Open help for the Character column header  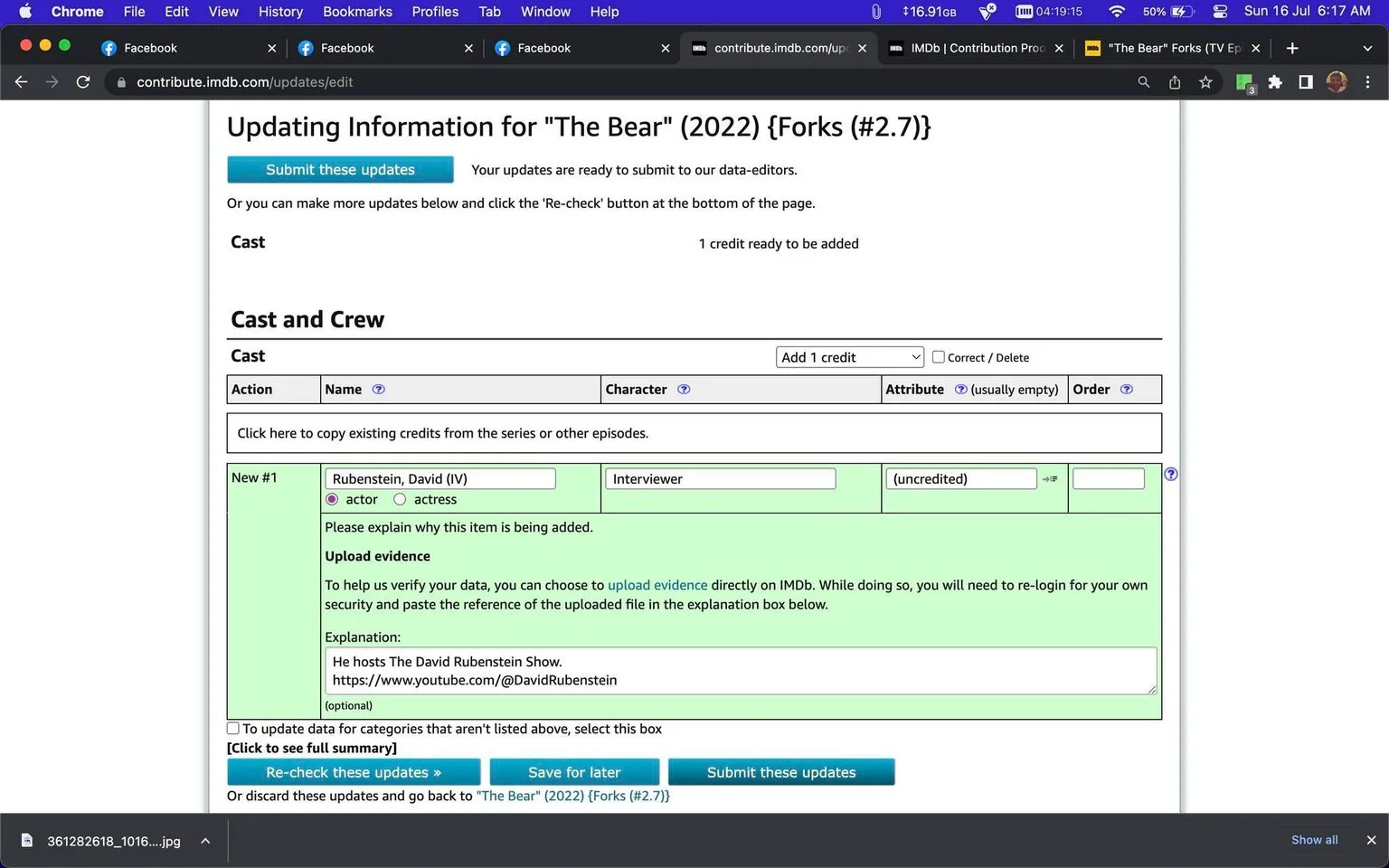[684, 389]
